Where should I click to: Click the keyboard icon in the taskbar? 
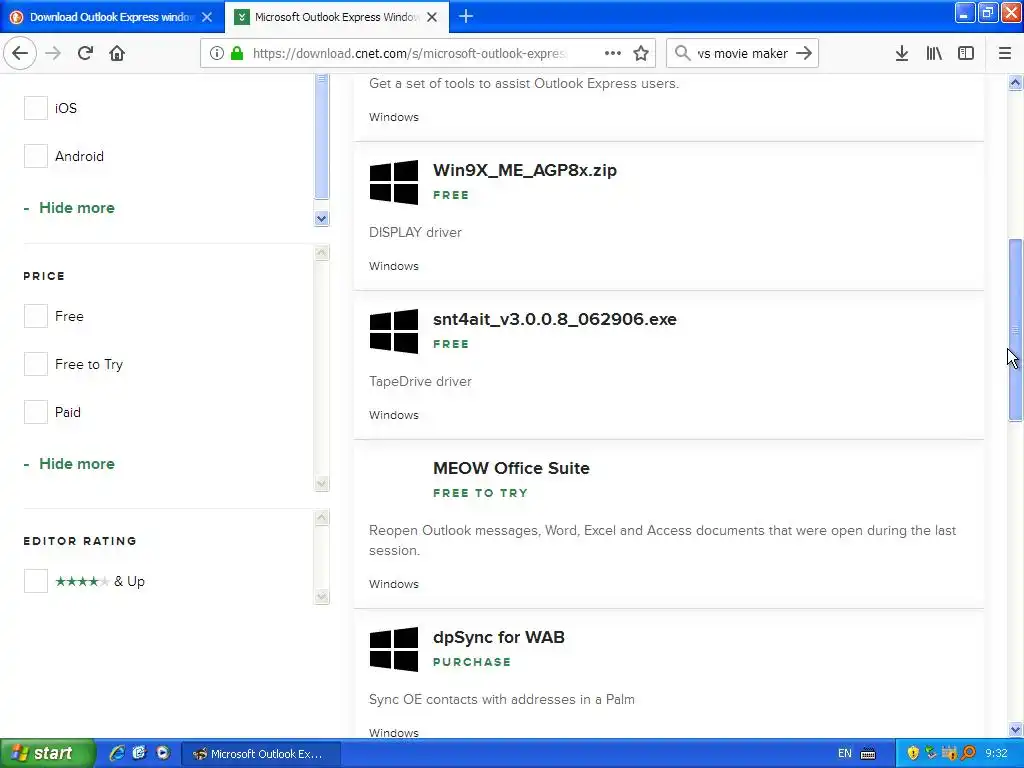coord(868,754)
